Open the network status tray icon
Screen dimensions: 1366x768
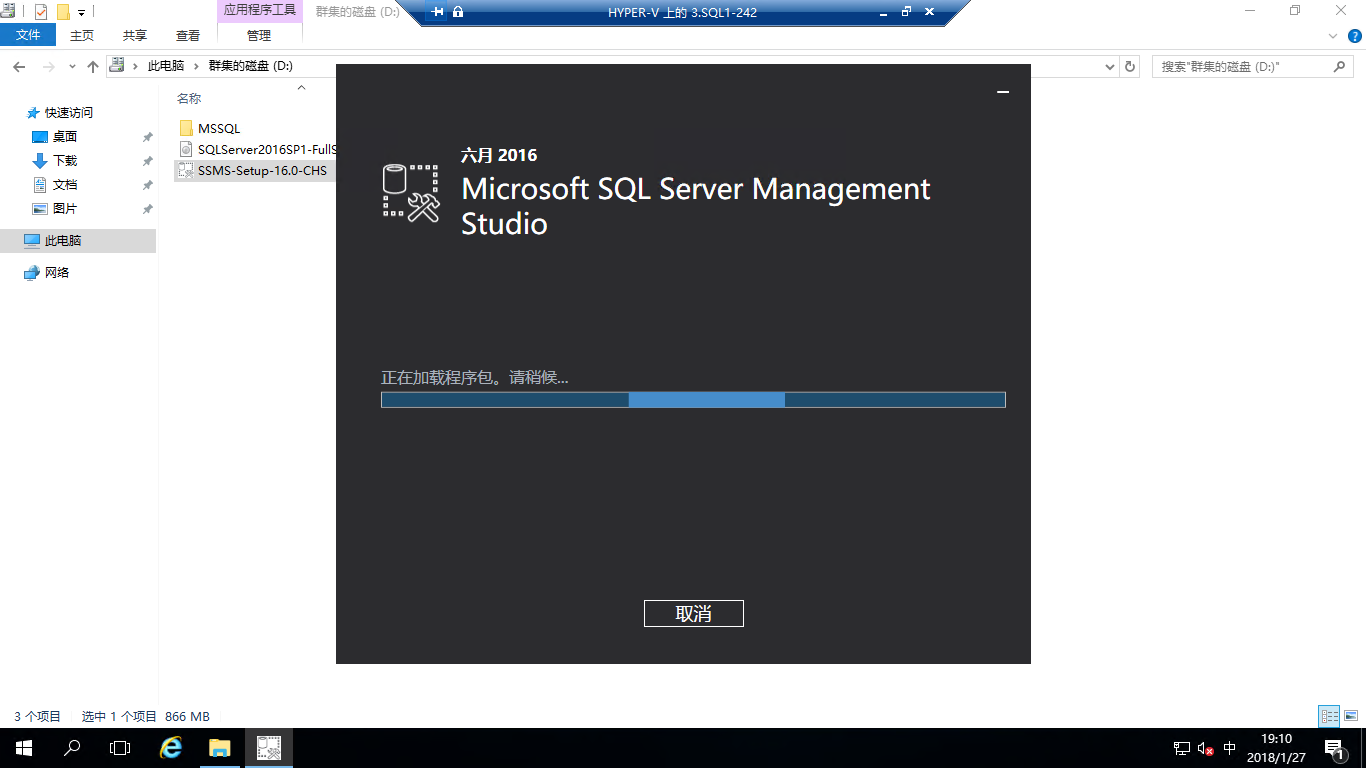pos(1182,748)
